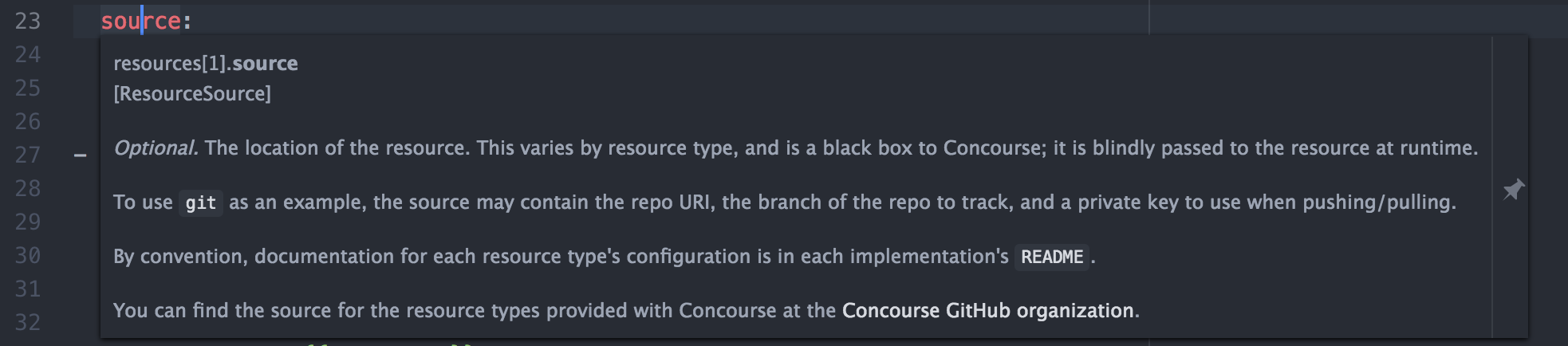Viewport: 1568px width, 346px height.
Task: Click the italic Optional word in tooltip
Action: coord(156,148)
